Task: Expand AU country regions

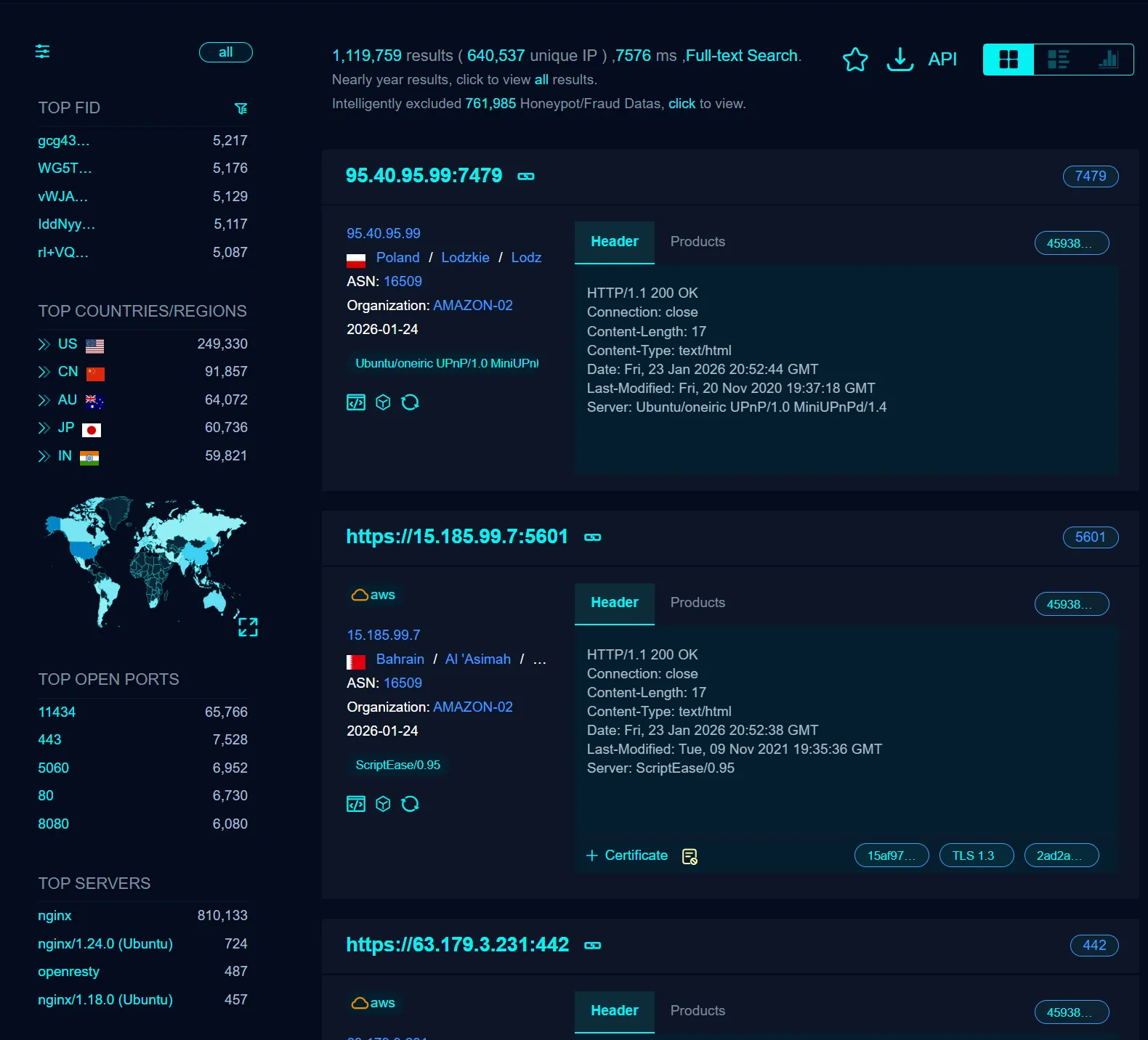Action: [x=44, y=400]
